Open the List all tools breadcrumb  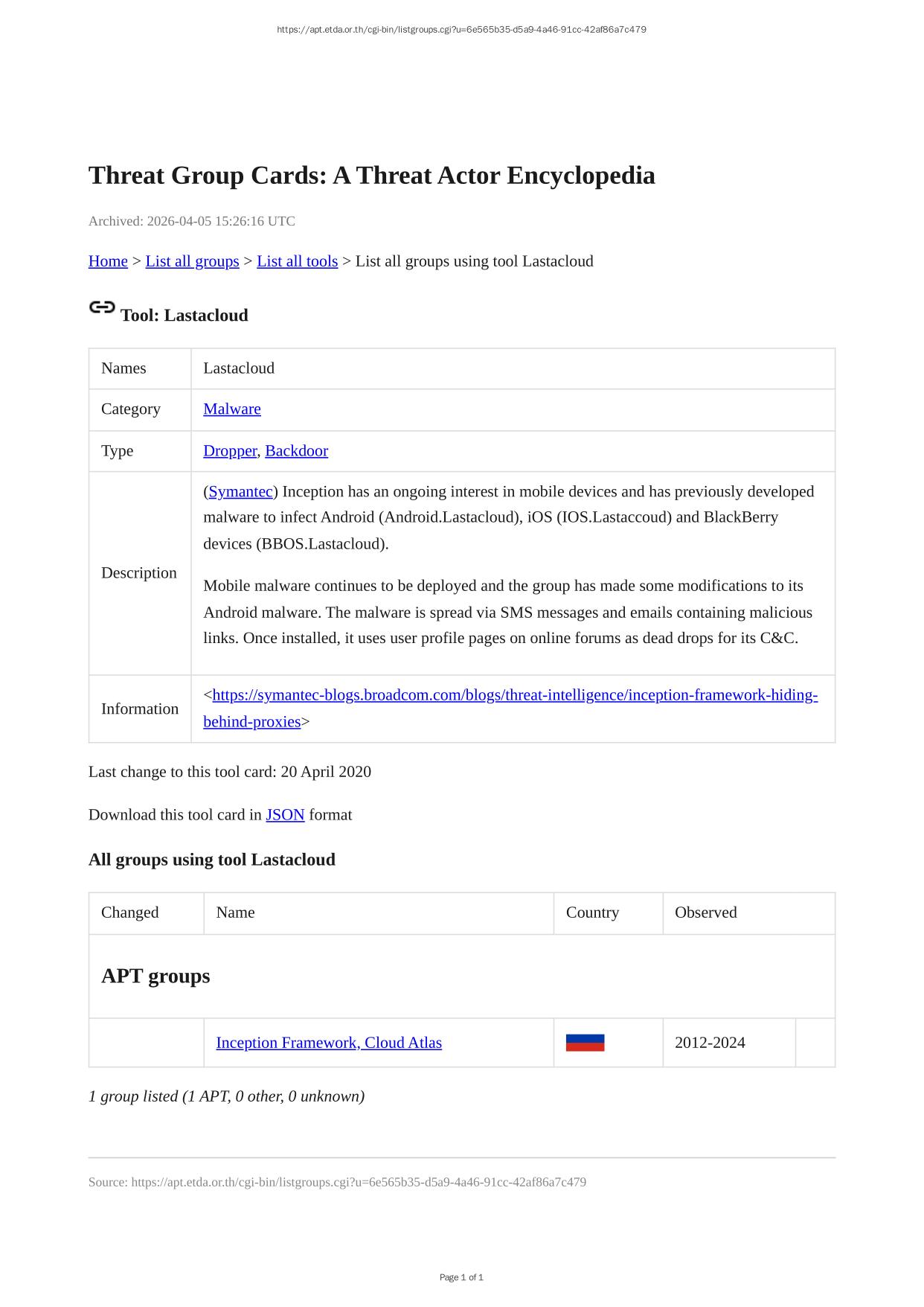[x=297, y=261]
